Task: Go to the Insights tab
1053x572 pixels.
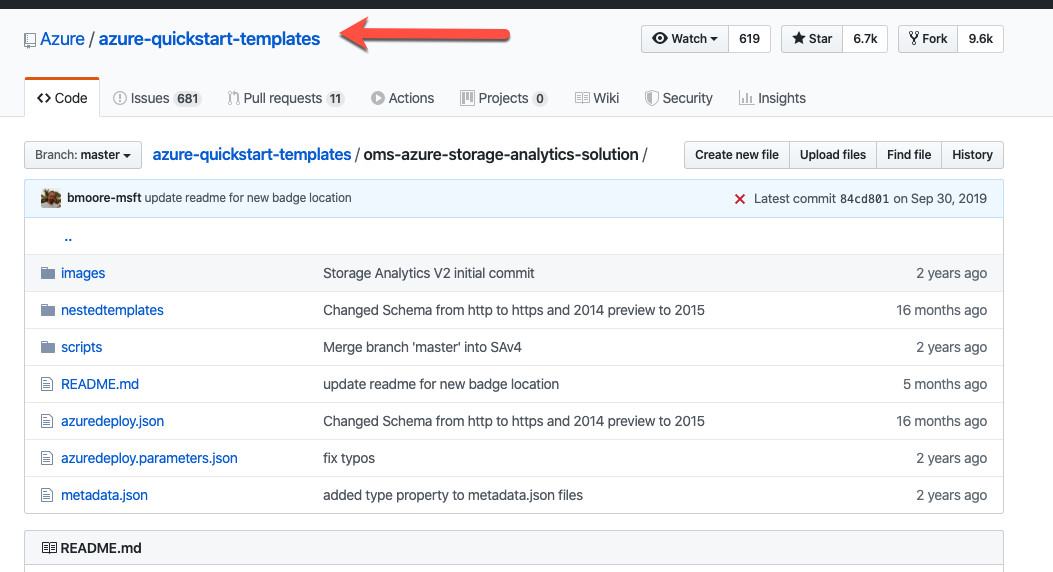Action: coord(772,98)
